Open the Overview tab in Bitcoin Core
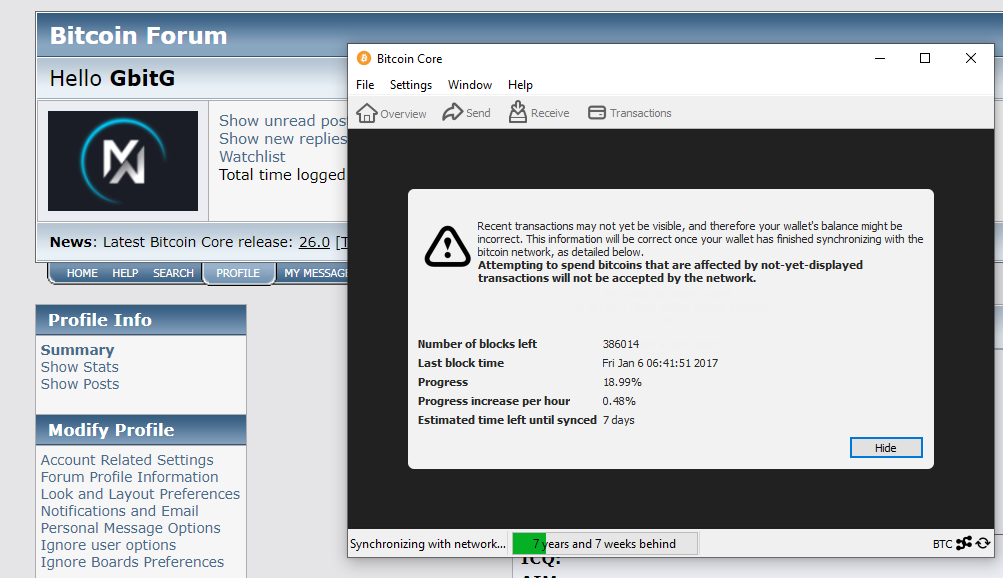This screenshot has width=1003, height=578. click(391, 113)
